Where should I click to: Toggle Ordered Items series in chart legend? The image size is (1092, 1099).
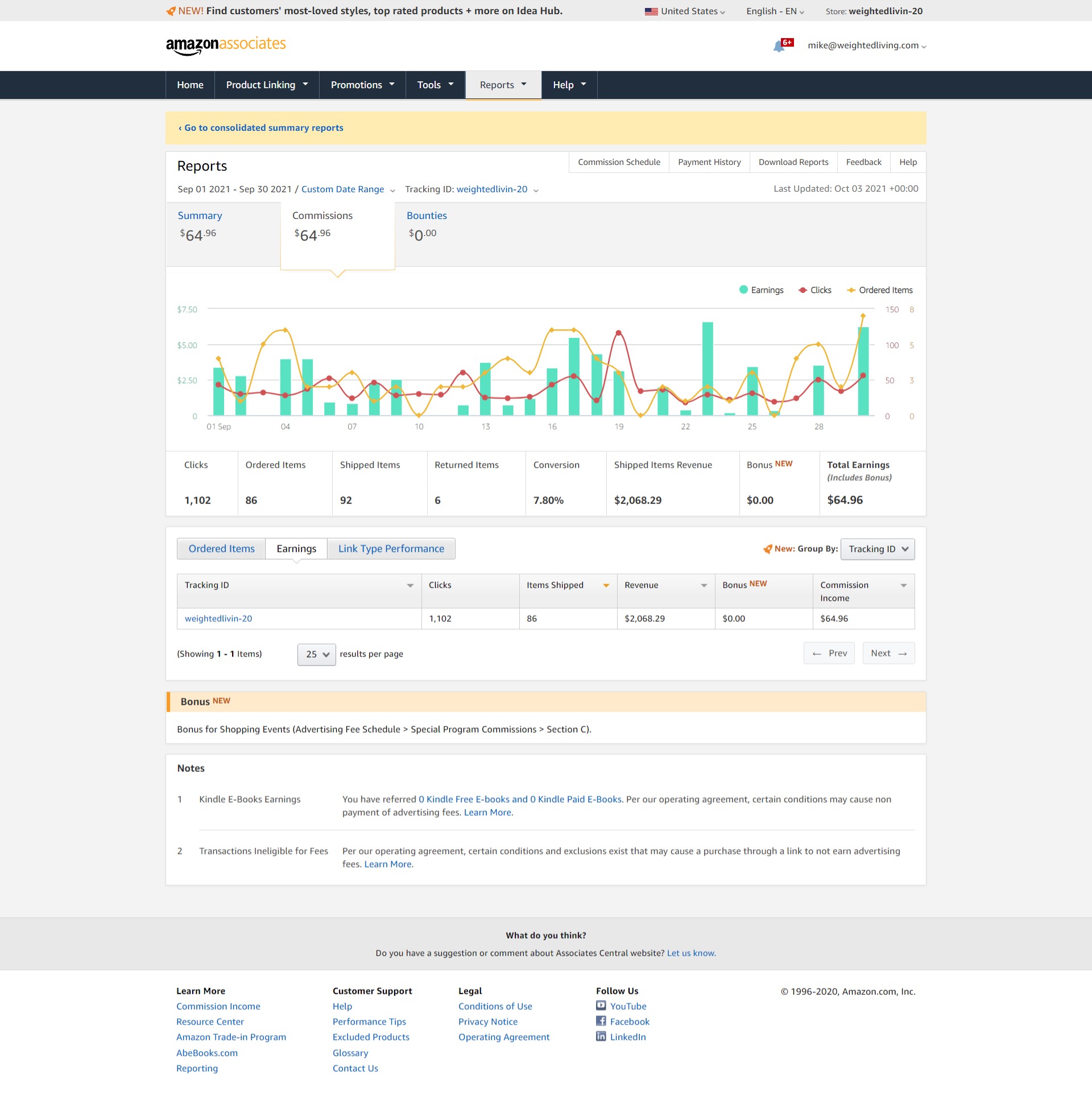click(x=879, y=290)
